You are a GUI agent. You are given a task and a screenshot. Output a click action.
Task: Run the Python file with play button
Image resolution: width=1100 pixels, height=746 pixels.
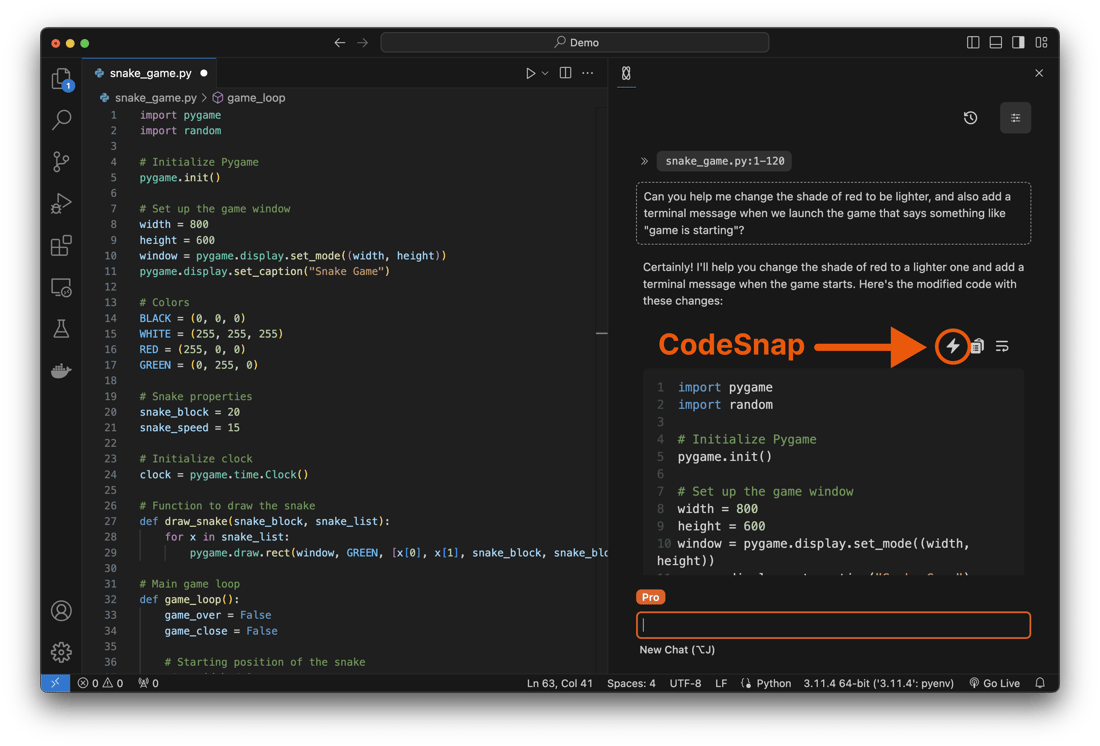point(530,73)
